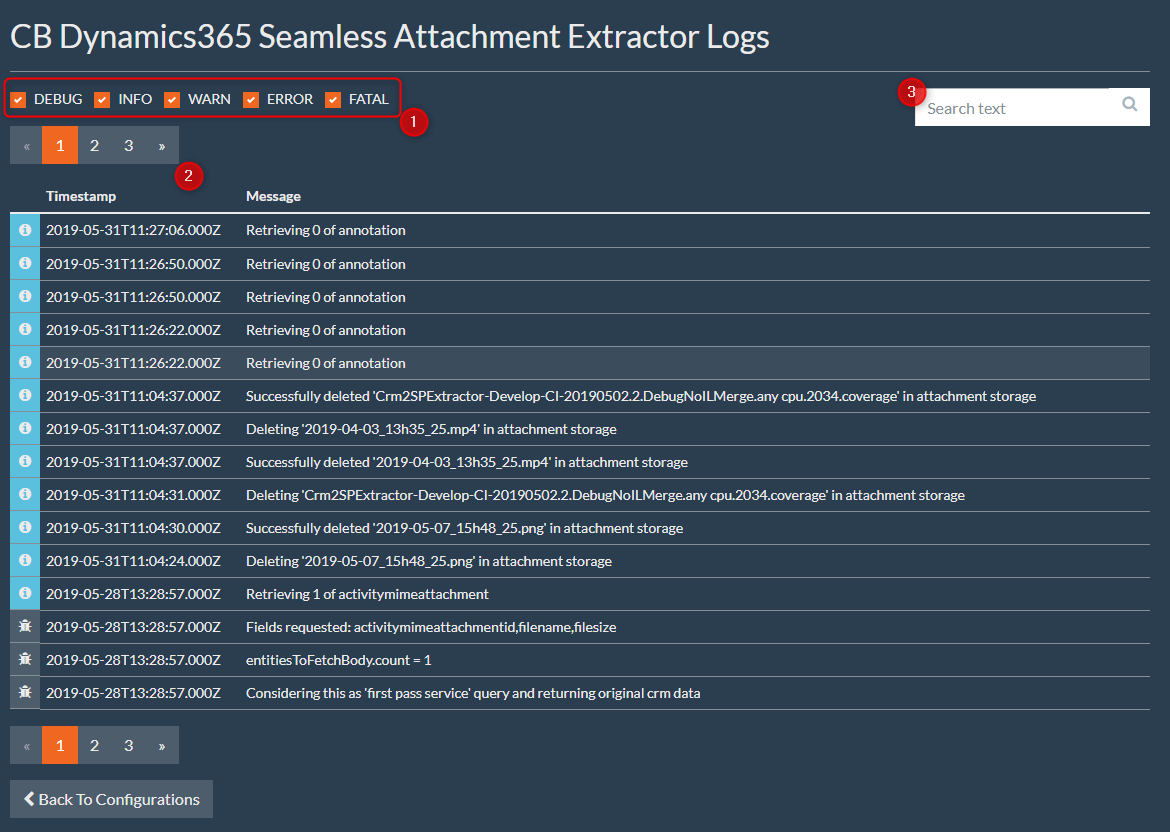Select timestamp 2019-05-31T11:04:31.000Z

133,495
